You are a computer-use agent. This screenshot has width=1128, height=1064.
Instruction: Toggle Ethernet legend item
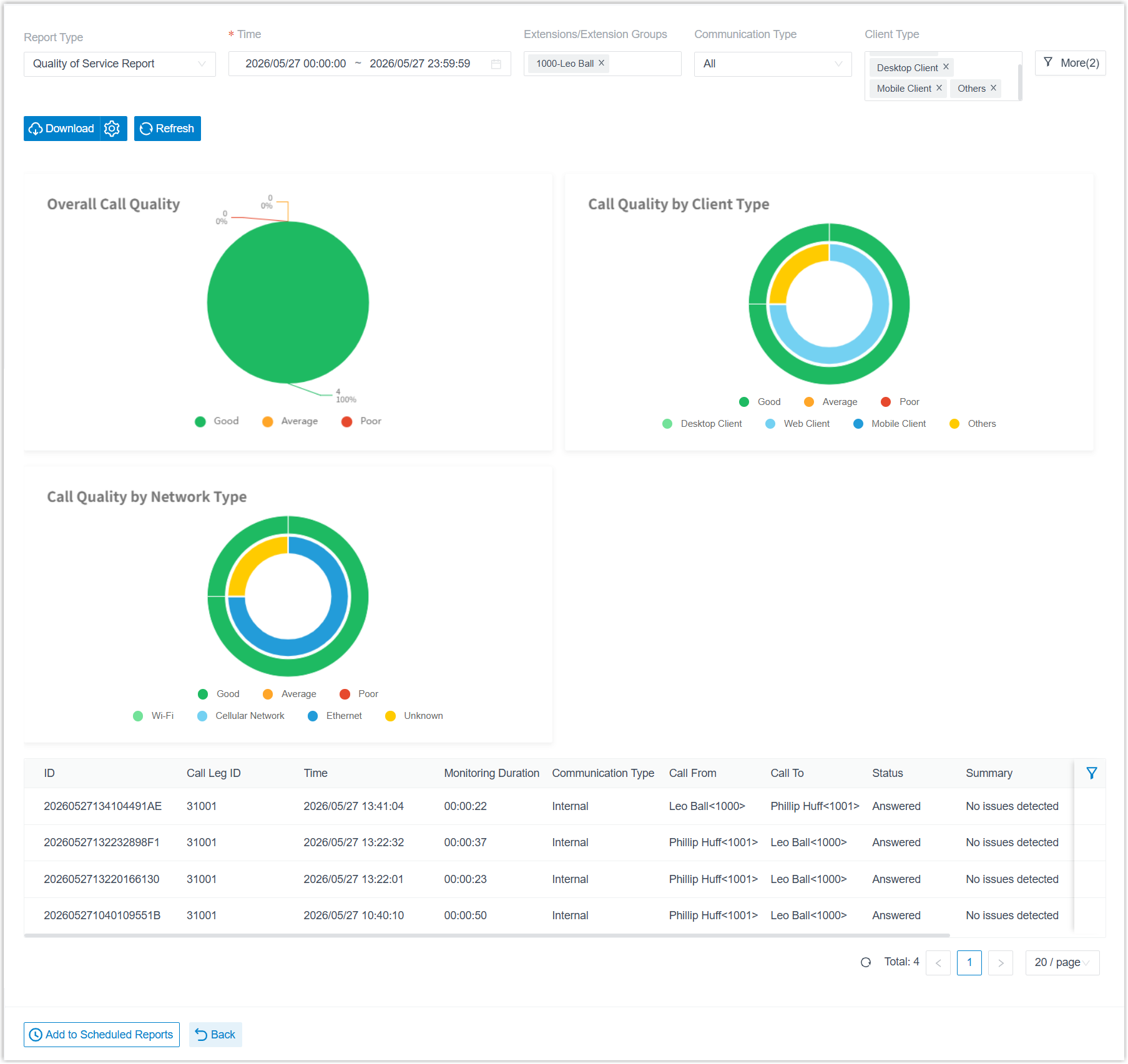(x=335, y=716)
